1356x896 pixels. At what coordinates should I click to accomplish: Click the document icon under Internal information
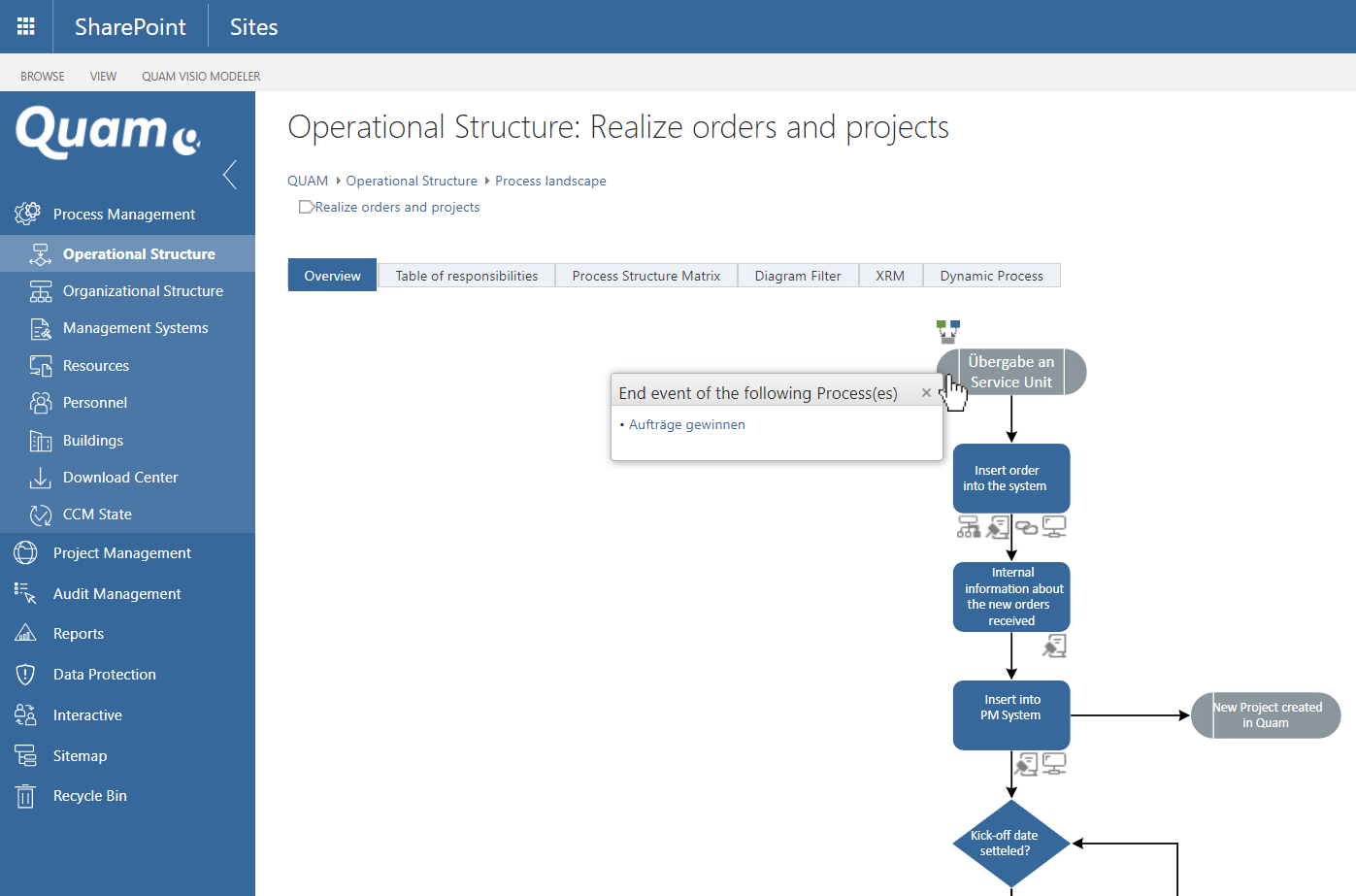(x=1054, y=646)
